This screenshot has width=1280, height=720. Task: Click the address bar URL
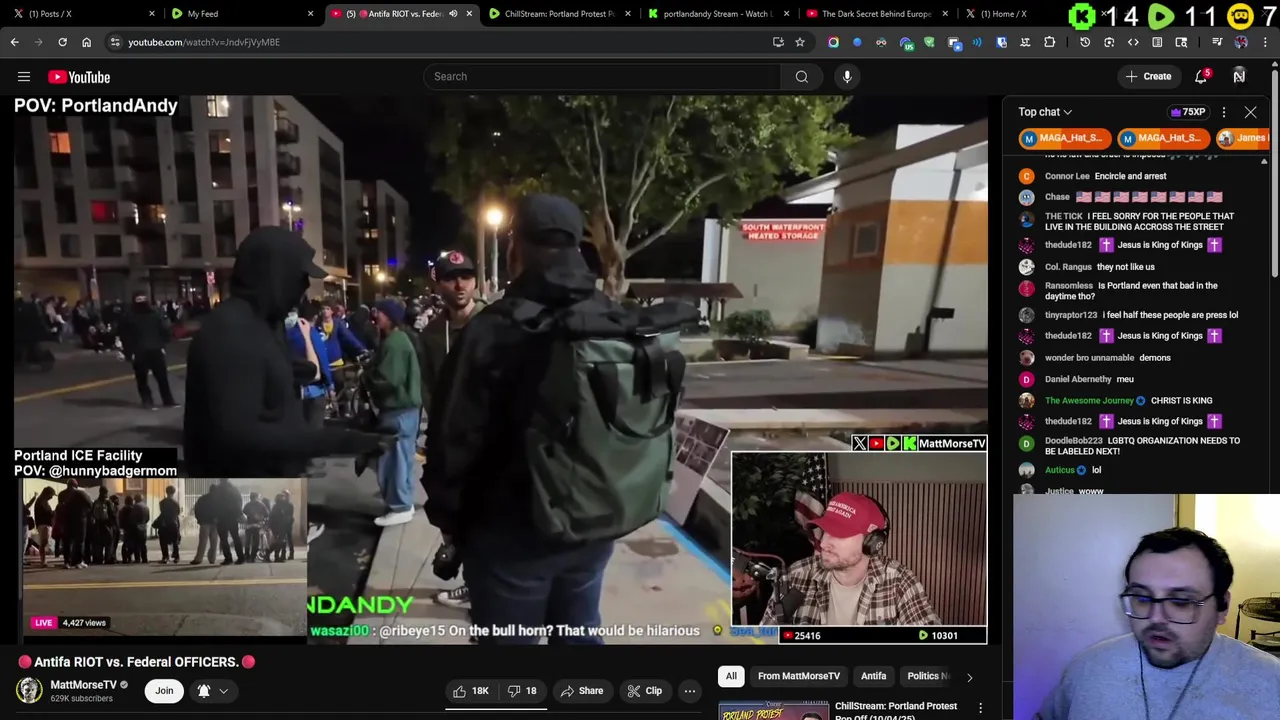204,42
